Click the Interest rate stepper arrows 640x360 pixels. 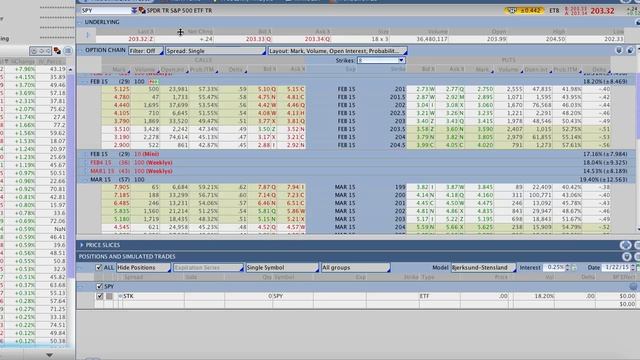[567, 268]
